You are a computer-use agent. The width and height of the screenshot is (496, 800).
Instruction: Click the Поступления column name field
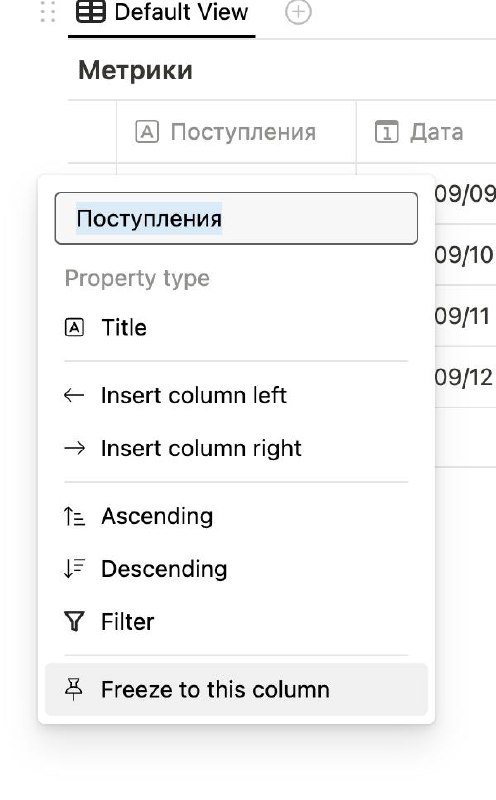[x=236, y=218]
